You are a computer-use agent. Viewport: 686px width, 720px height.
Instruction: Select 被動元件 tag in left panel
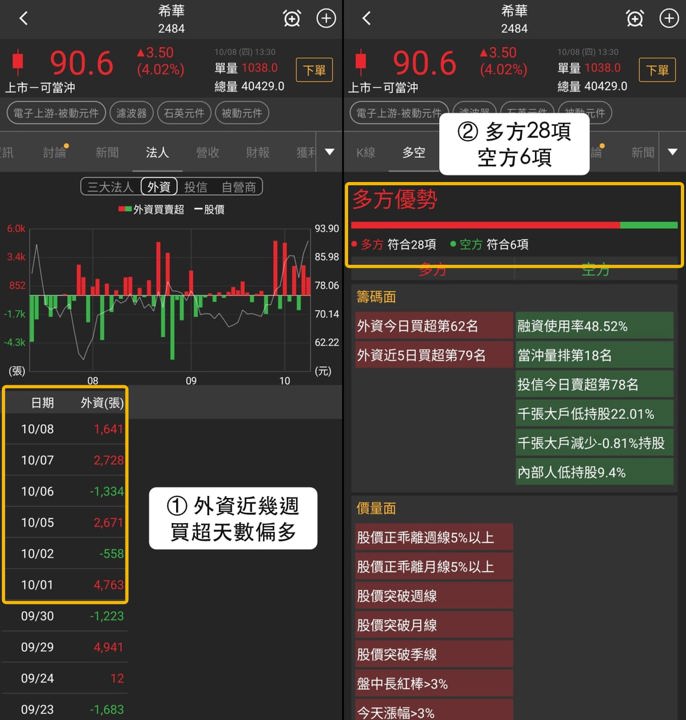point(242,113)
